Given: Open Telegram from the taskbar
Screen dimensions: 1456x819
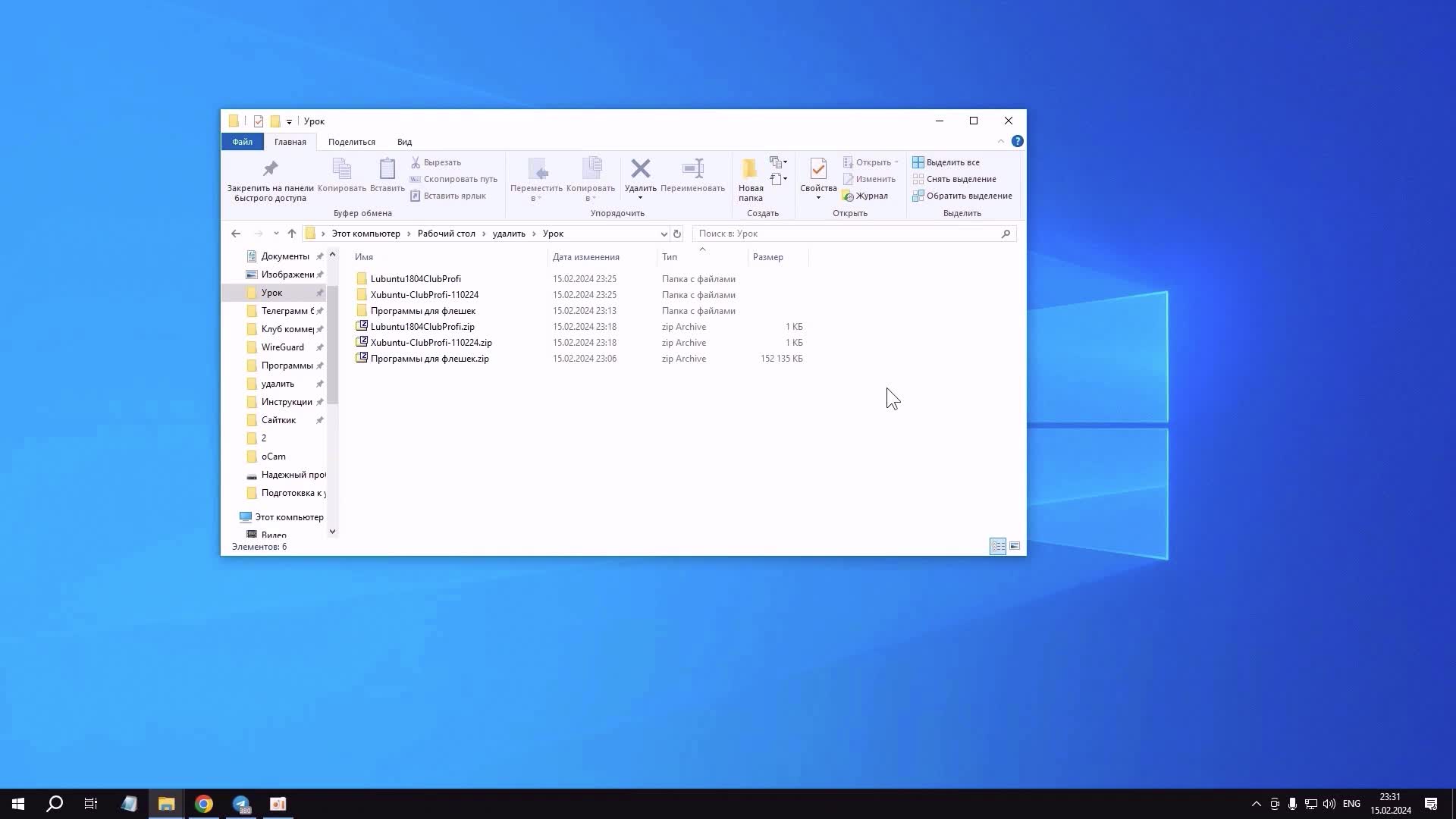Looking at the screenshot, I should pyautogui.click(x=241, y=804).
